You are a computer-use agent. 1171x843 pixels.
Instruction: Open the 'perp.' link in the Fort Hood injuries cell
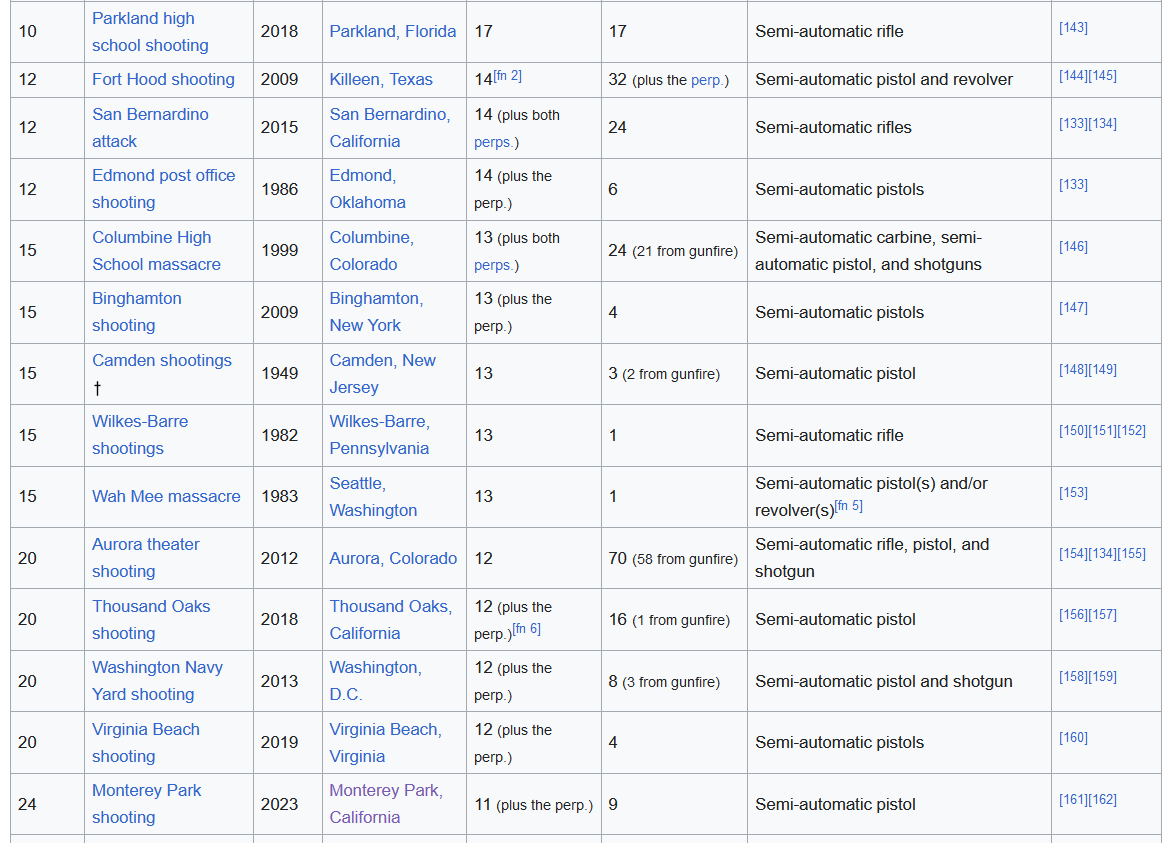click(x=707, y=81)
